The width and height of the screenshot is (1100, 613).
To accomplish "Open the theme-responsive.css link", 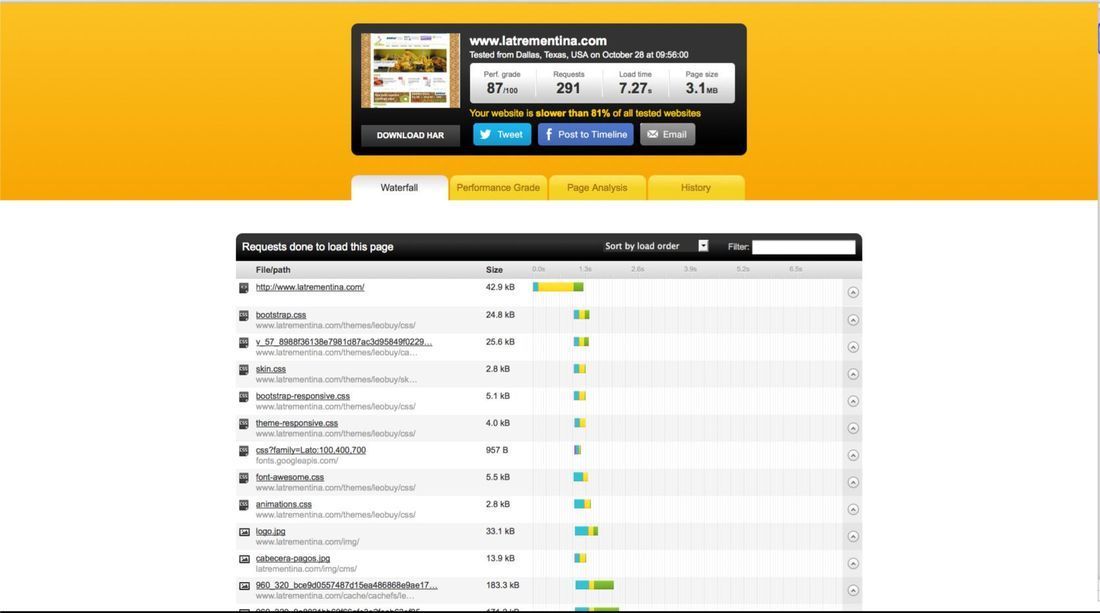I will (297, 423).
